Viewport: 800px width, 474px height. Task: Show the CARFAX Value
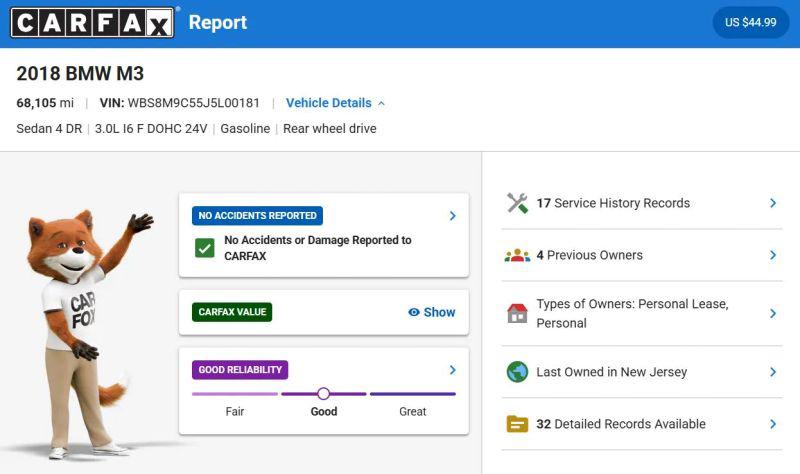tap(432, 312)
